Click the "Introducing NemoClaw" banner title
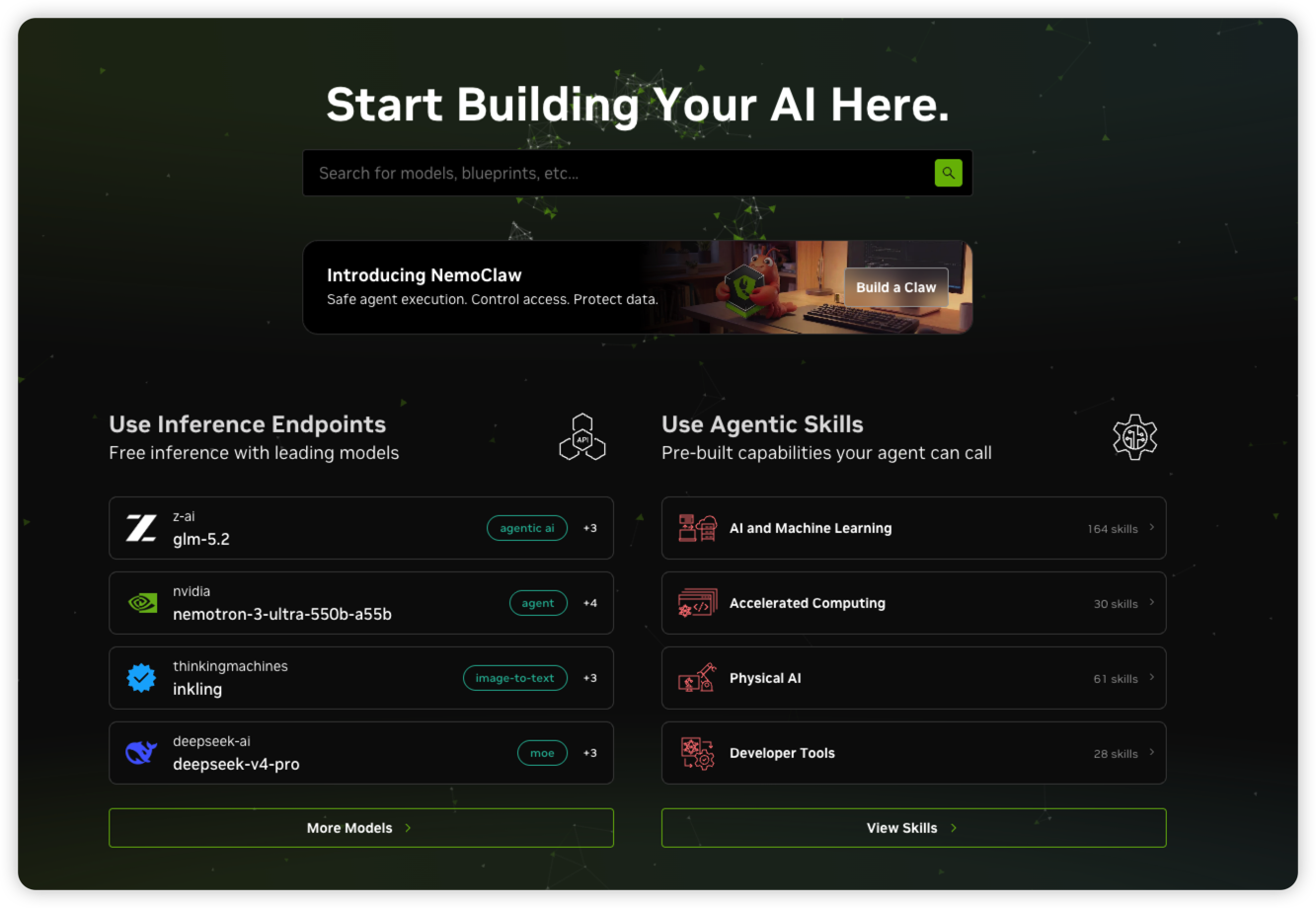 425,275
